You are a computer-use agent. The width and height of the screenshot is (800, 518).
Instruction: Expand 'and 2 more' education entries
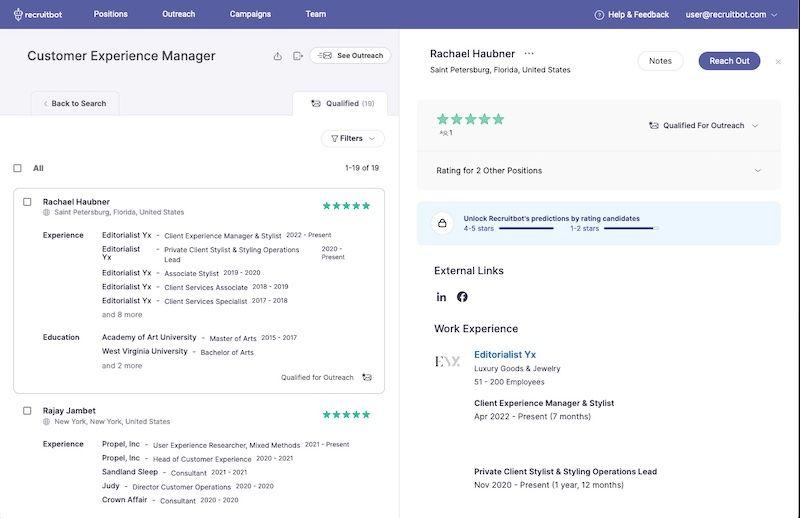click(122, 365)
